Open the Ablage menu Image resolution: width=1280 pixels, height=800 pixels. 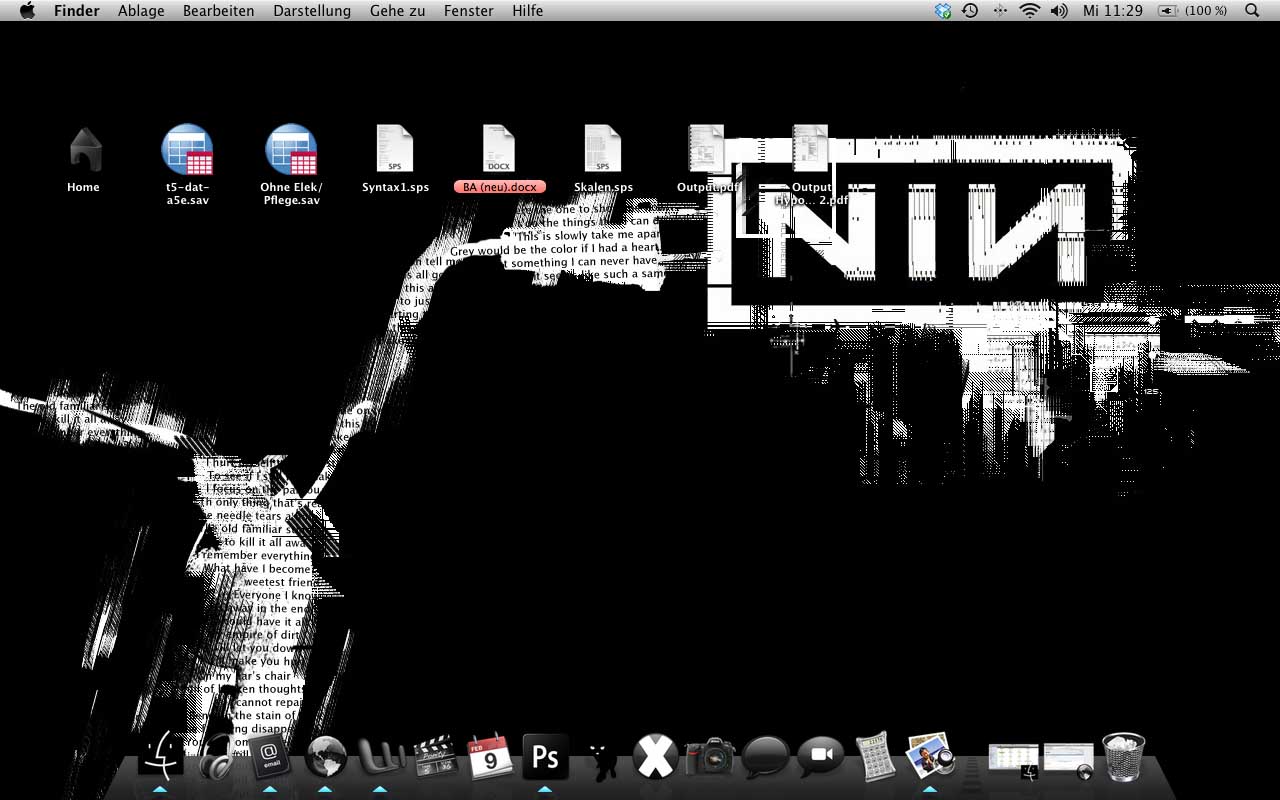(141, 11)
